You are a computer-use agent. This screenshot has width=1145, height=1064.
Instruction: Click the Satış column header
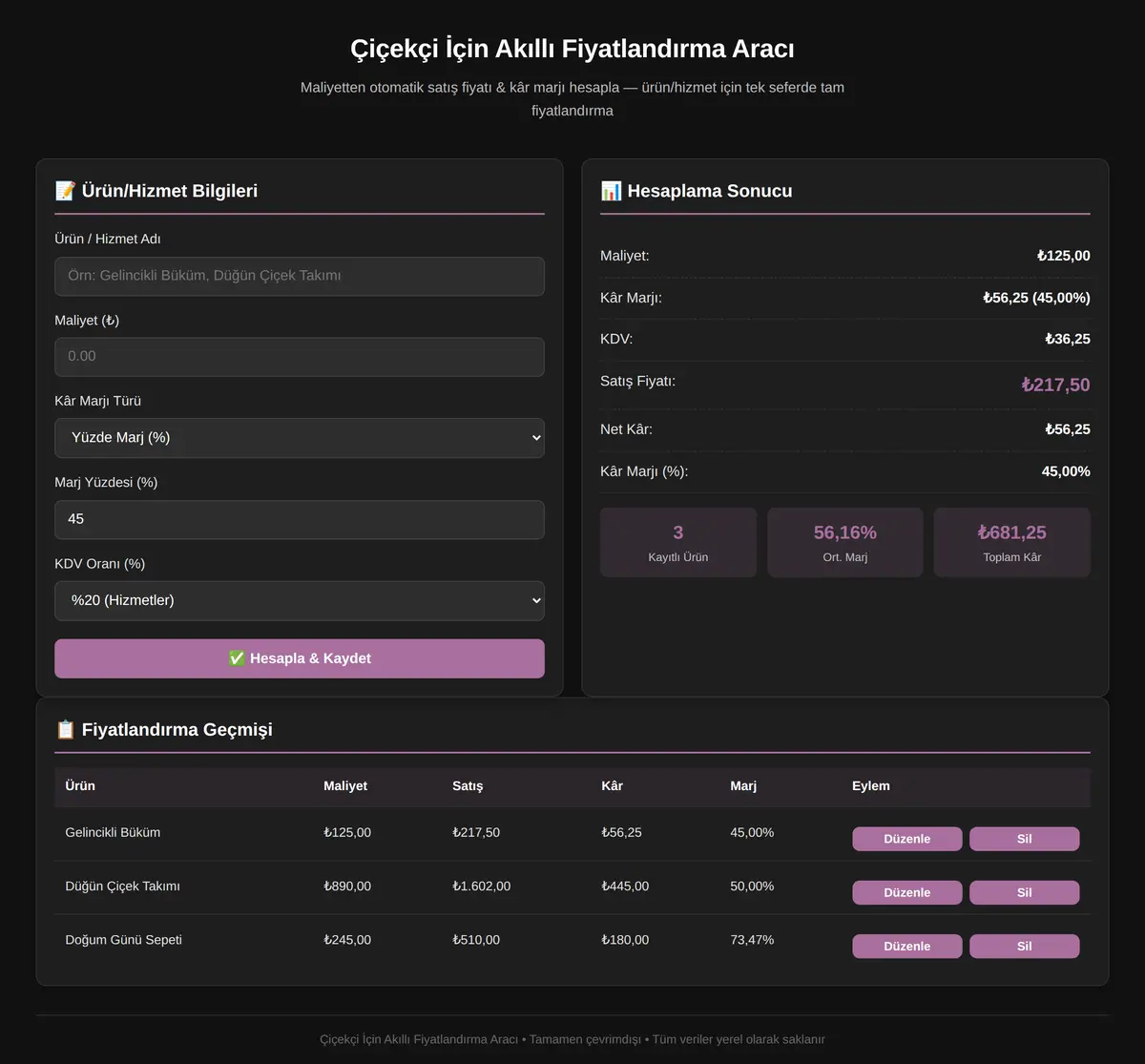(468, 786)
